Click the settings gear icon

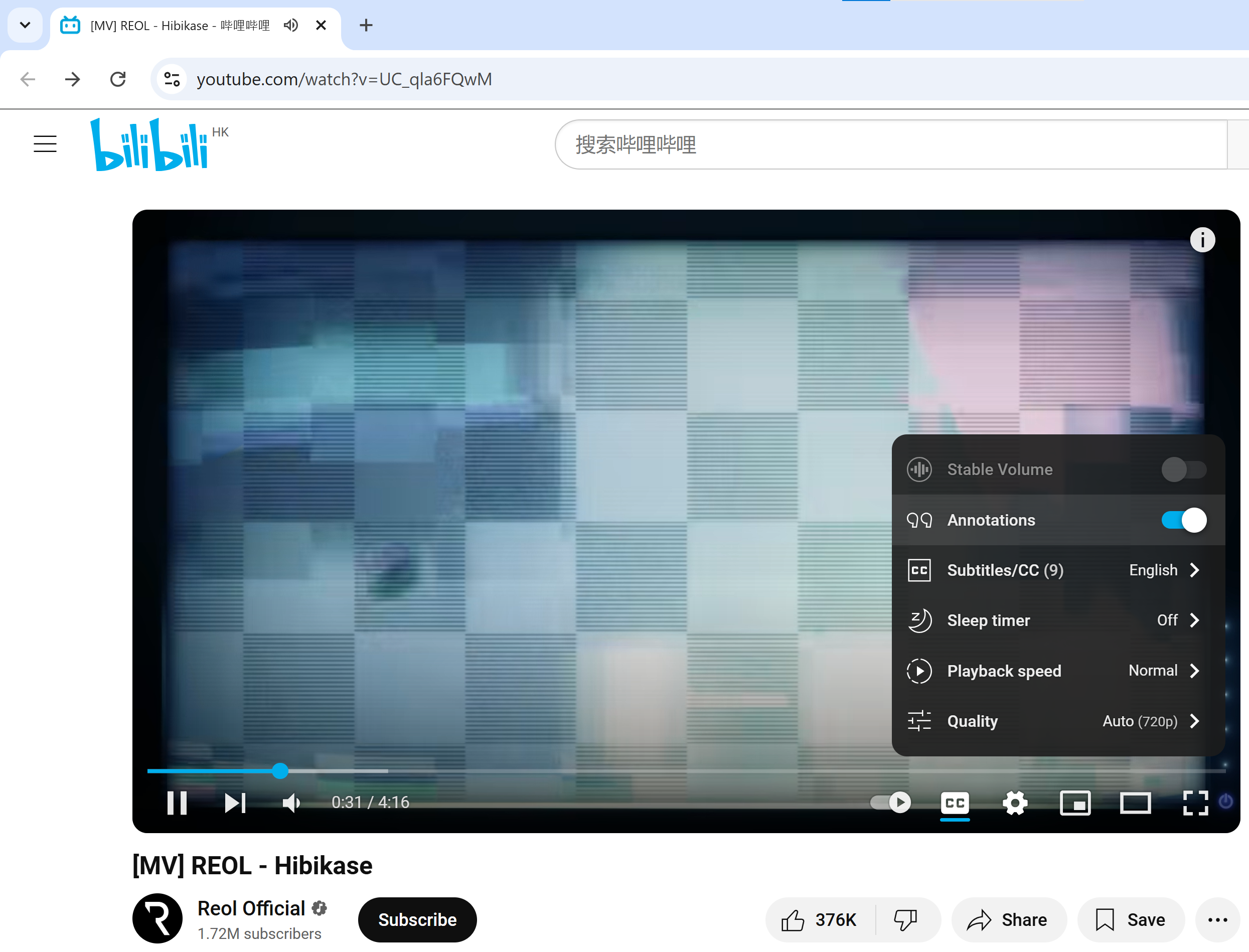tap(1014, 803)
